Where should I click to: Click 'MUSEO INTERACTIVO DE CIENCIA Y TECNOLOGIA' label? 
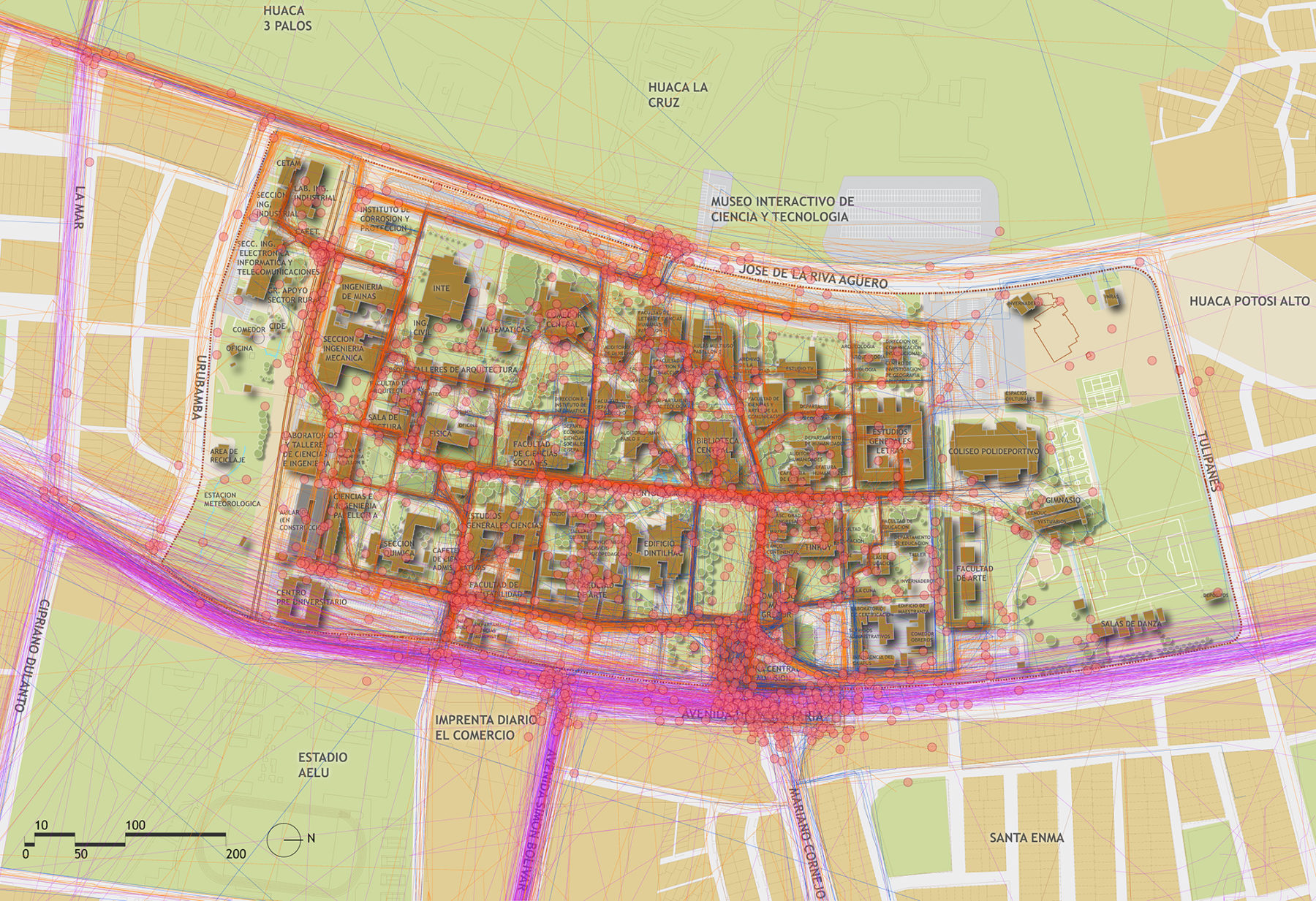point(782,209)
